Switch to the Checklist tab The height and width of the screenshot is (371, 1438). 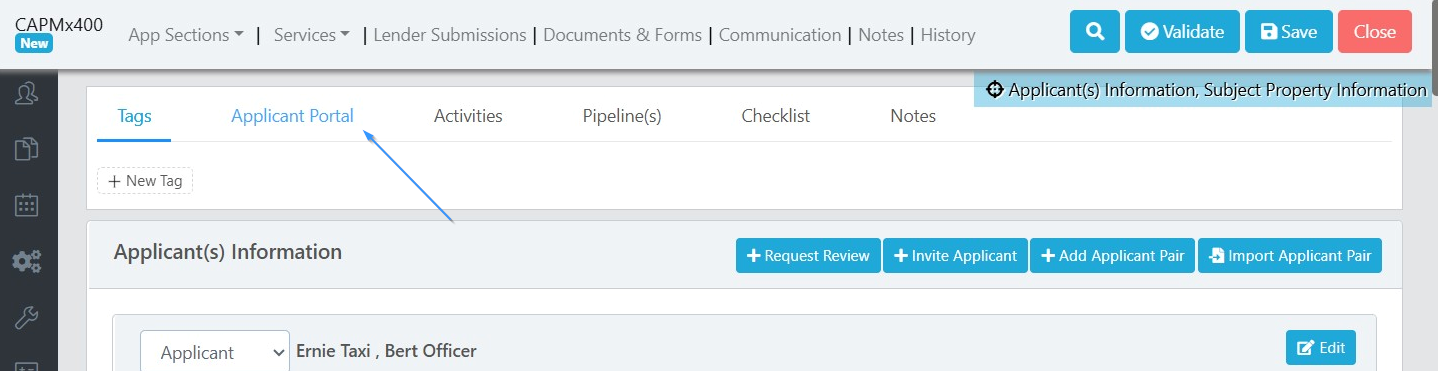coord(776,116)
